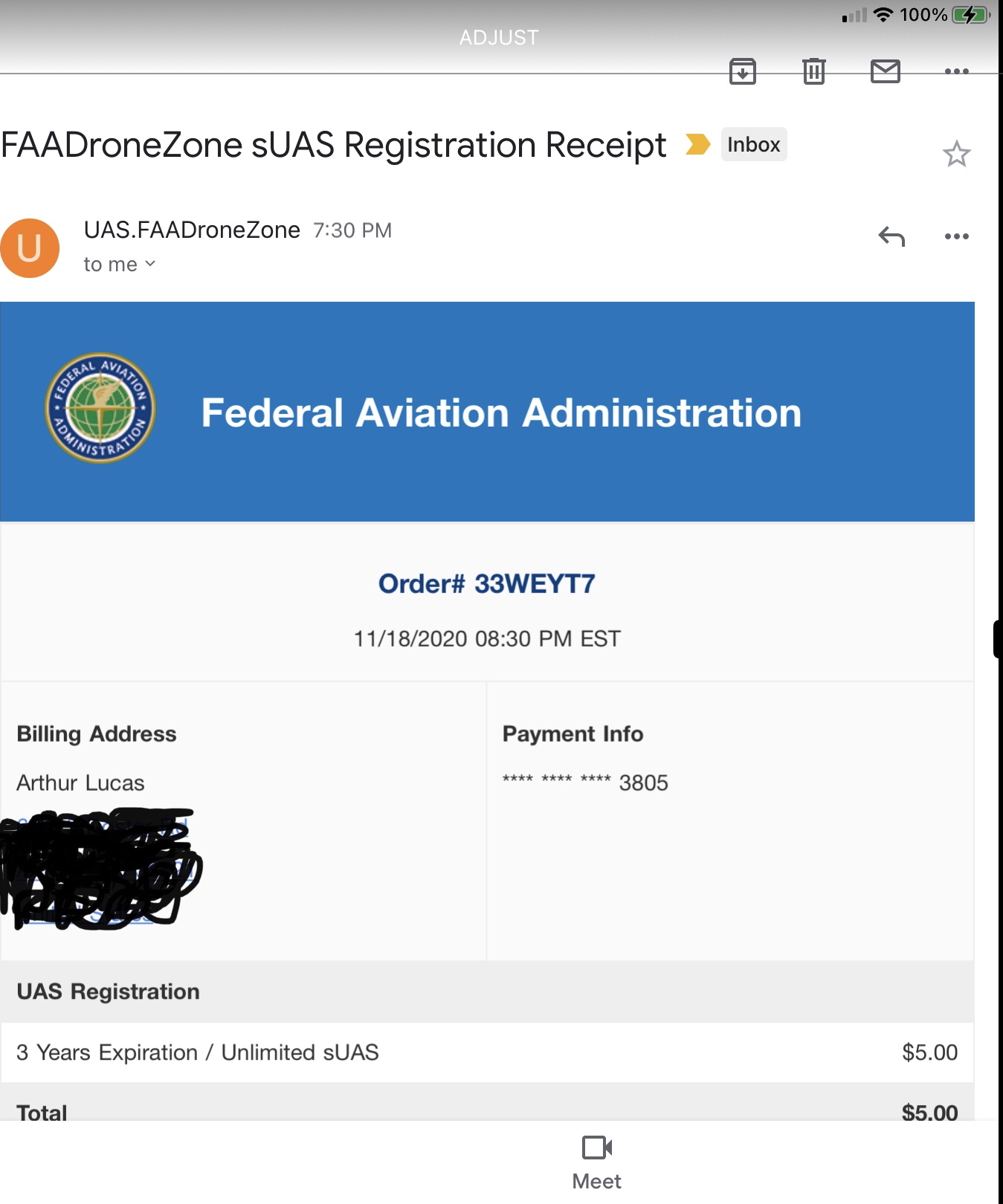
Task: Delete the email using the trash icon
Action: click(814, 71)
